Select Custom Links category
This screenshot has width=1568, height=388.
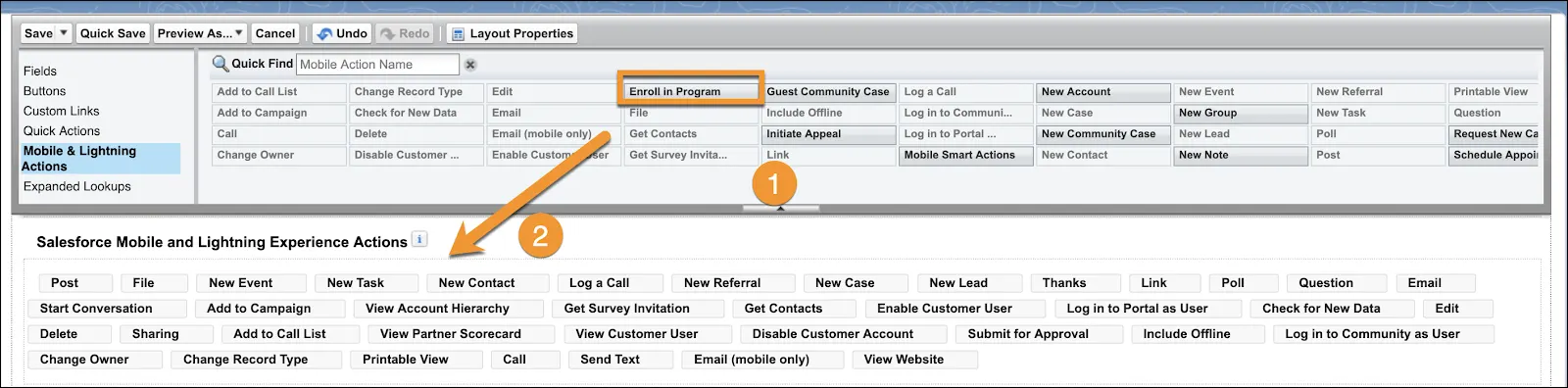coord(62,111)
